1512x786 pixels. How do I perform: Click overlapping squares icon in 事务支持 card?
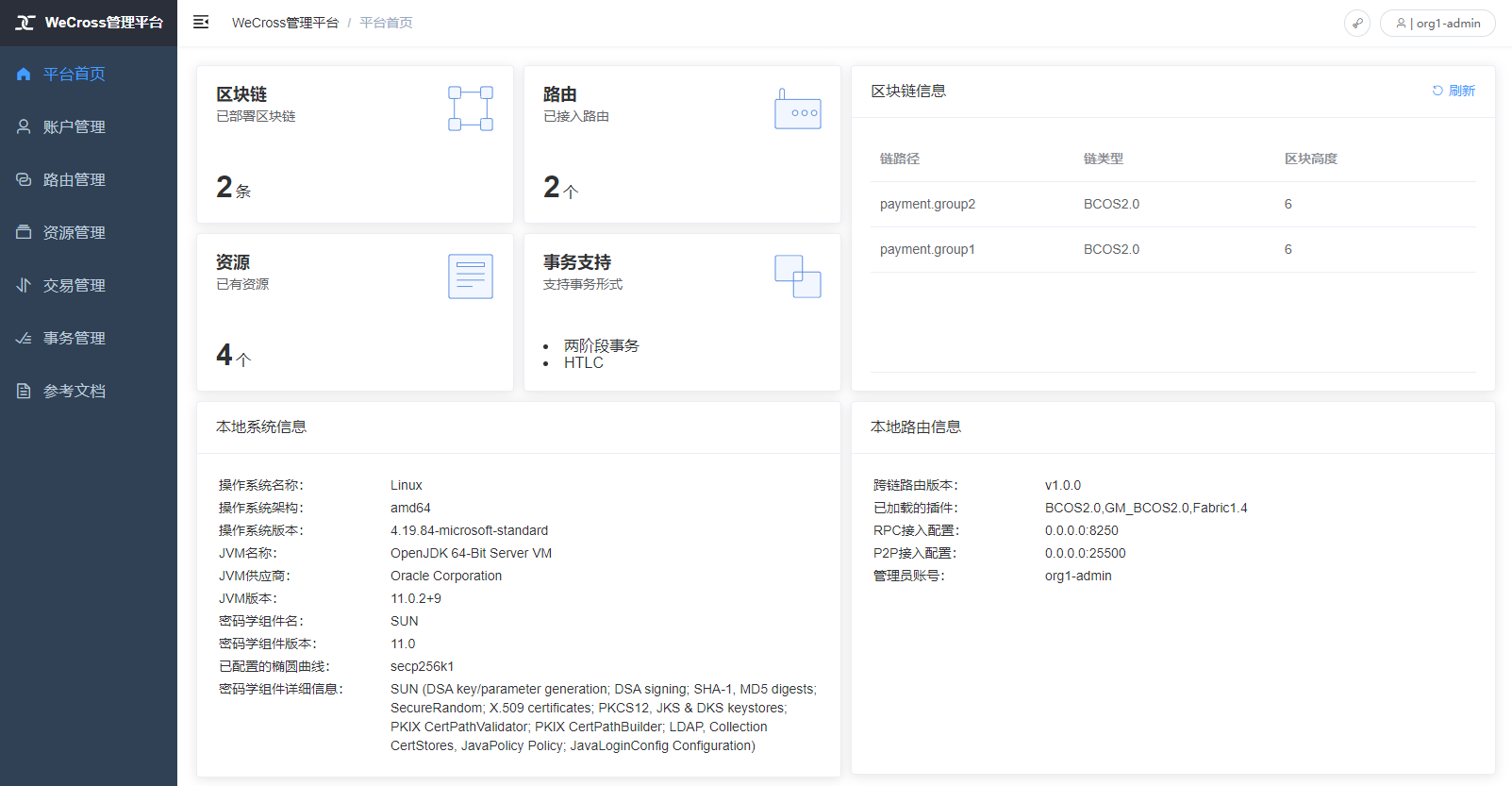pos(798,276)
